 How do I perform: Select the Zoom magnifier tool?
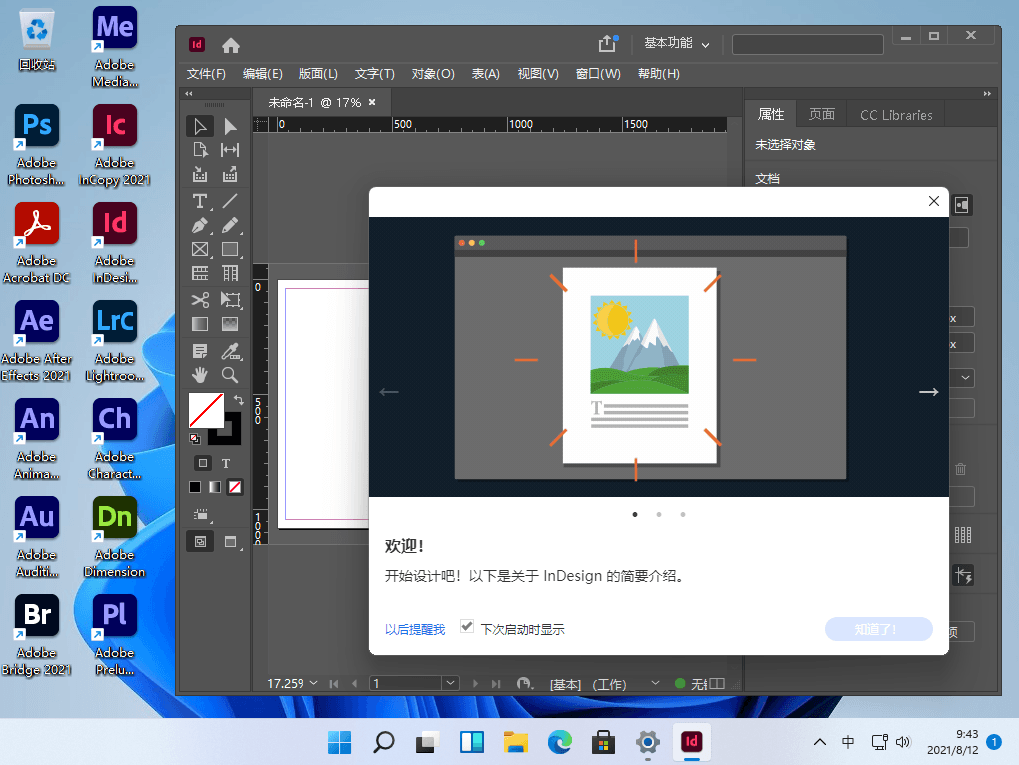(x=230, y=375)
